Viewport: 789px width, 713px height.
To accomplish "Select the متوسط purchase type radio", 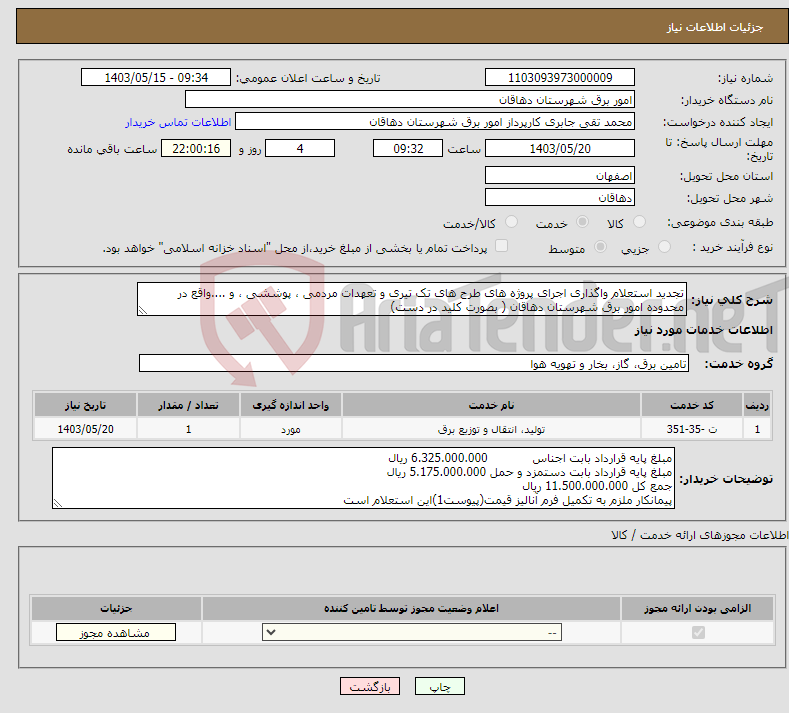I will 600,247.
